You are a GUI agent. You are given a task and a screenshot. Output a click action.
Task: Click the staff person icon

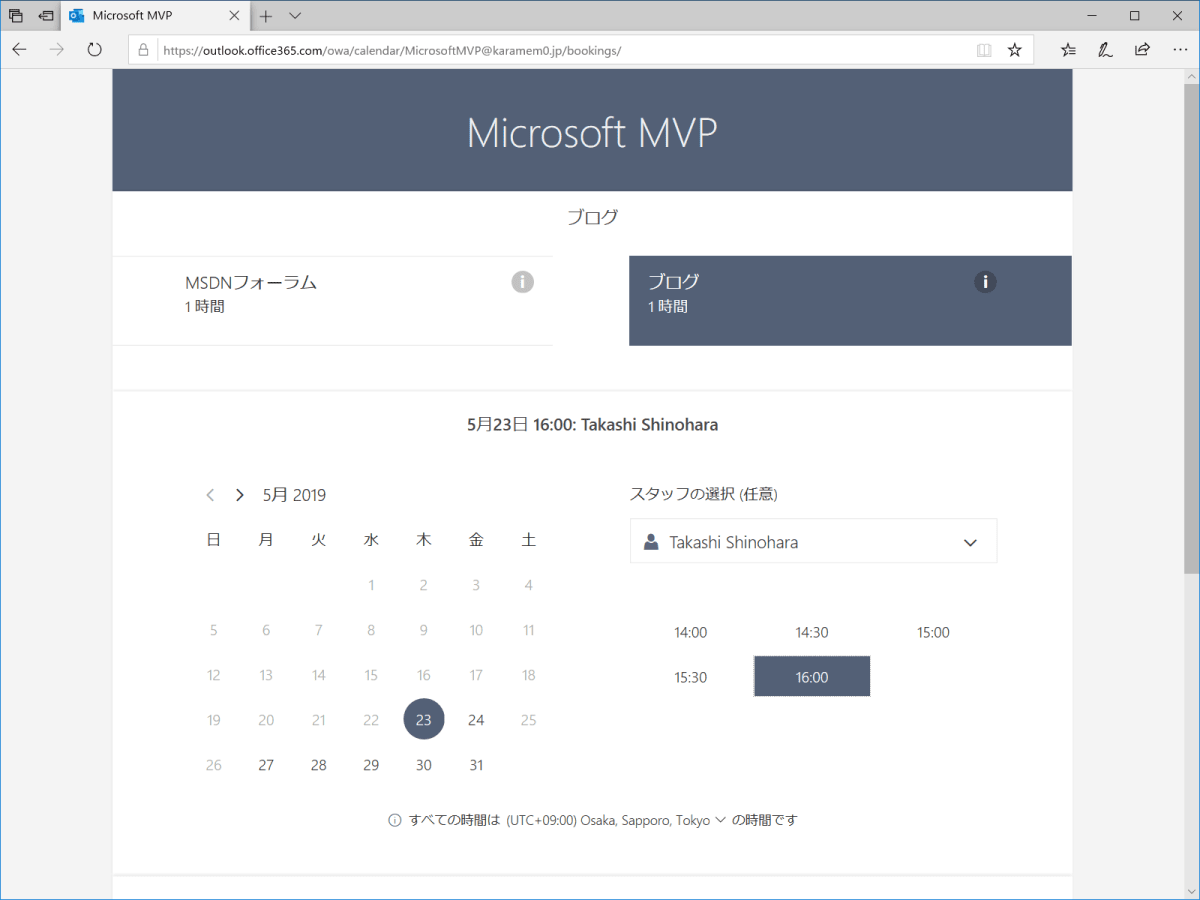point(651,542)
